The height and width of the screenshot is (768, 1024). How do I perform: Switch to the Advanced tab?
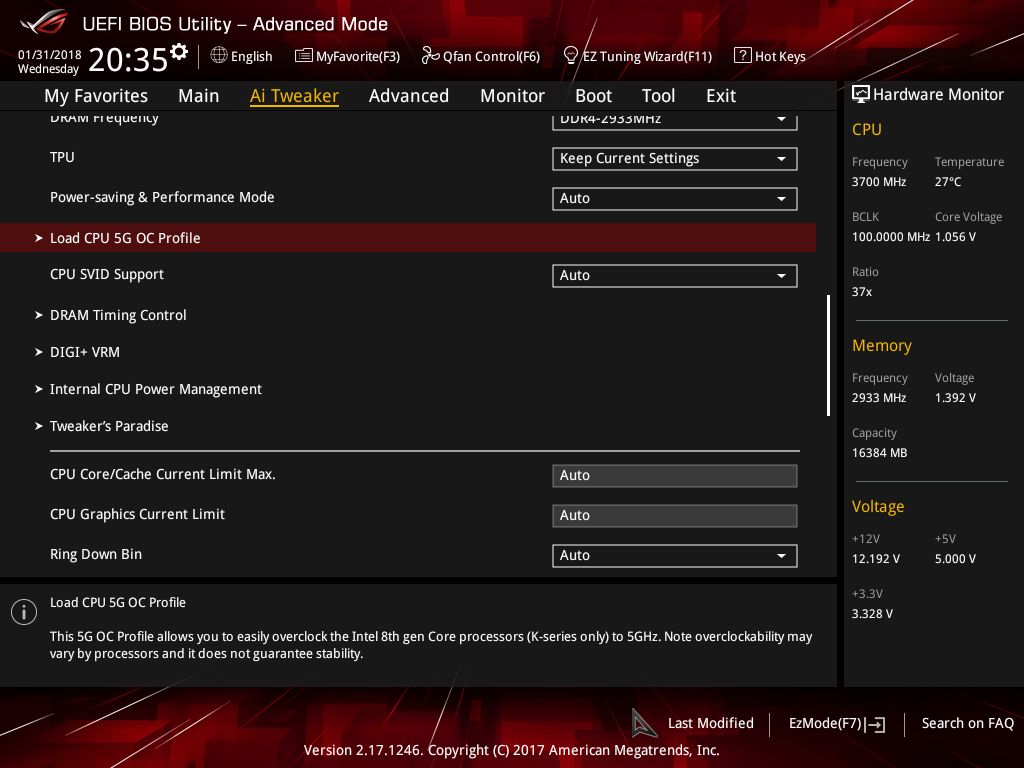coord(408,96)
